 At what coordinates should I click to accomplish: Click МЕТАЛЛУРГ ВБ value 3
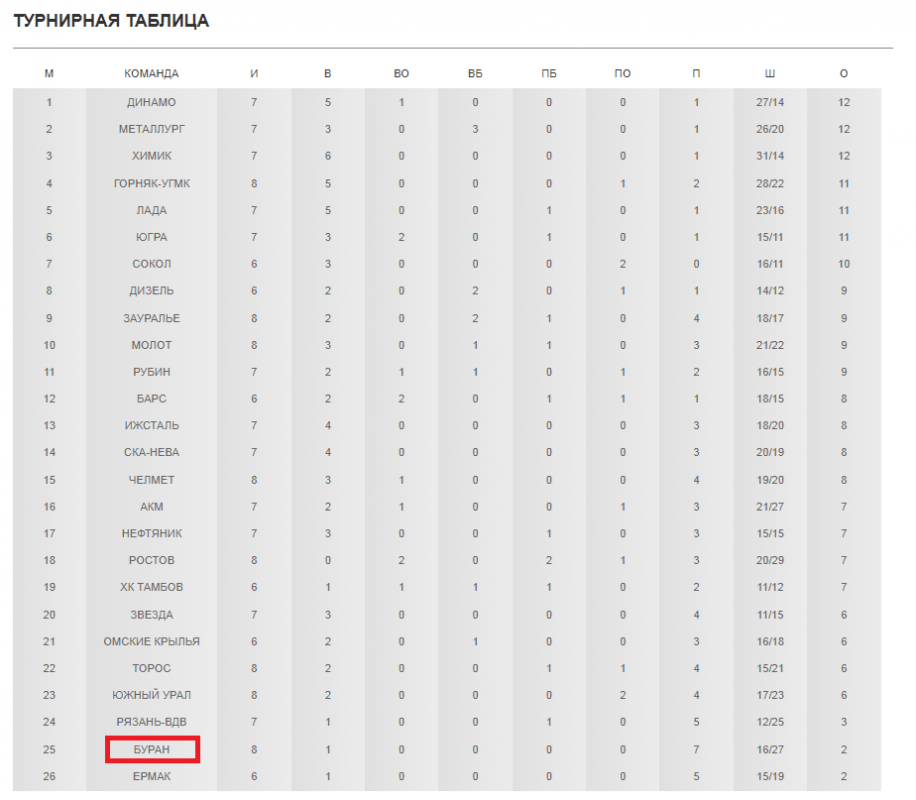tap(475, 129)
